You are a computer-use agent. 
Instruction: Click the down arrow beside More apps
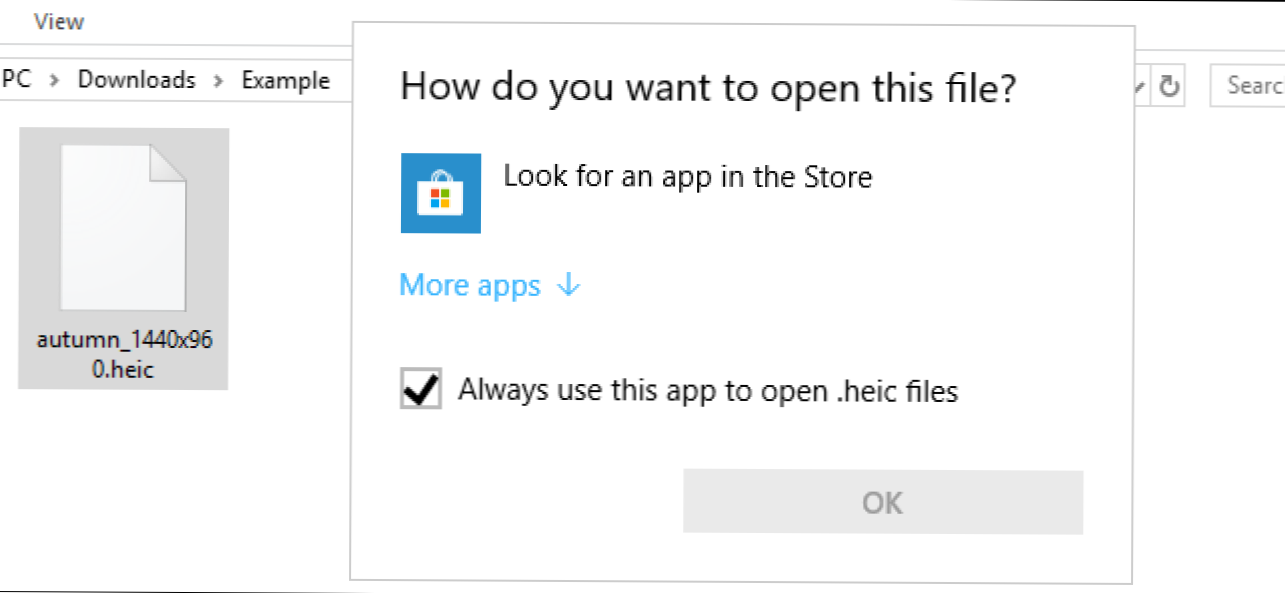tap(568, 285)
